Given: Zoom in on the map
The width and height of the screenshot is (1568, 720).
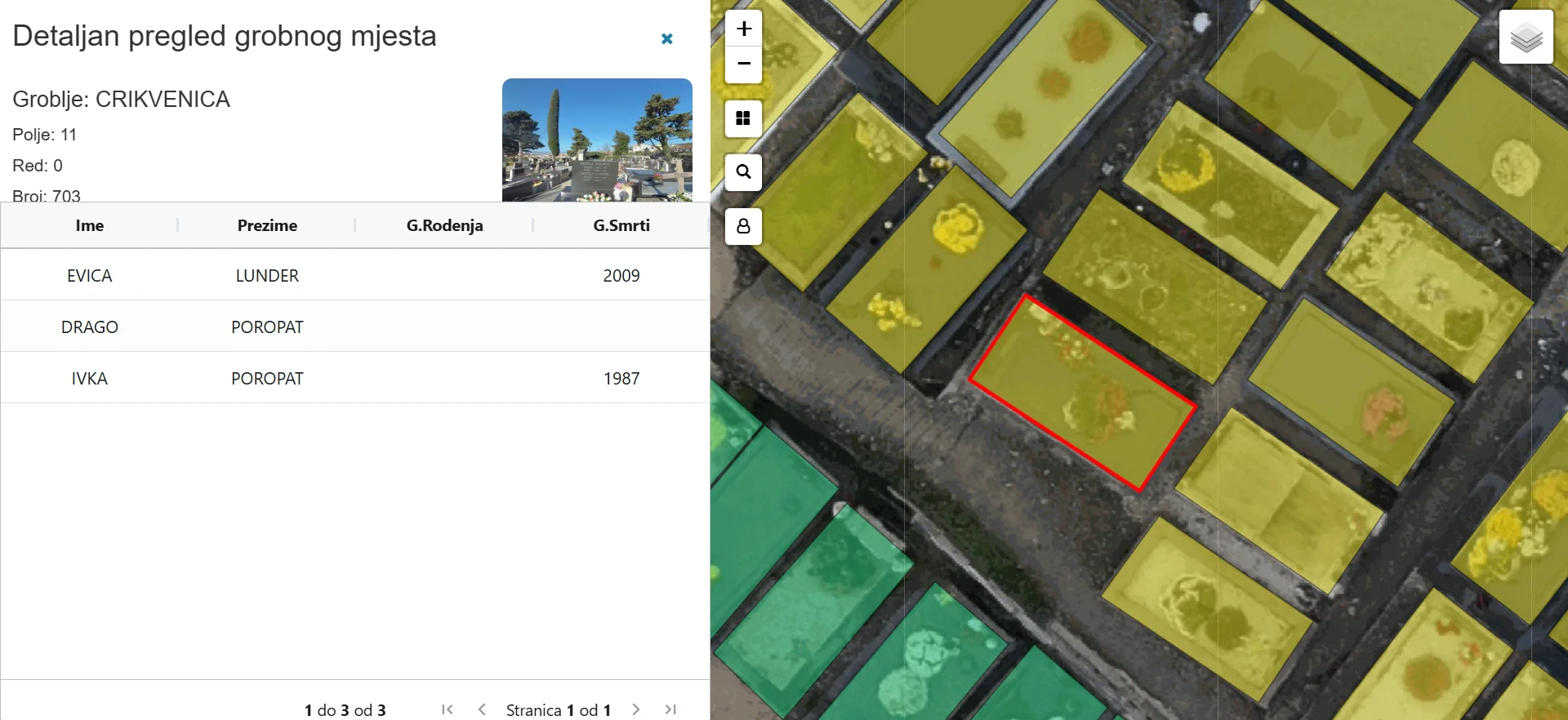Looking at the screenshot, I should [x=743, y=29].
